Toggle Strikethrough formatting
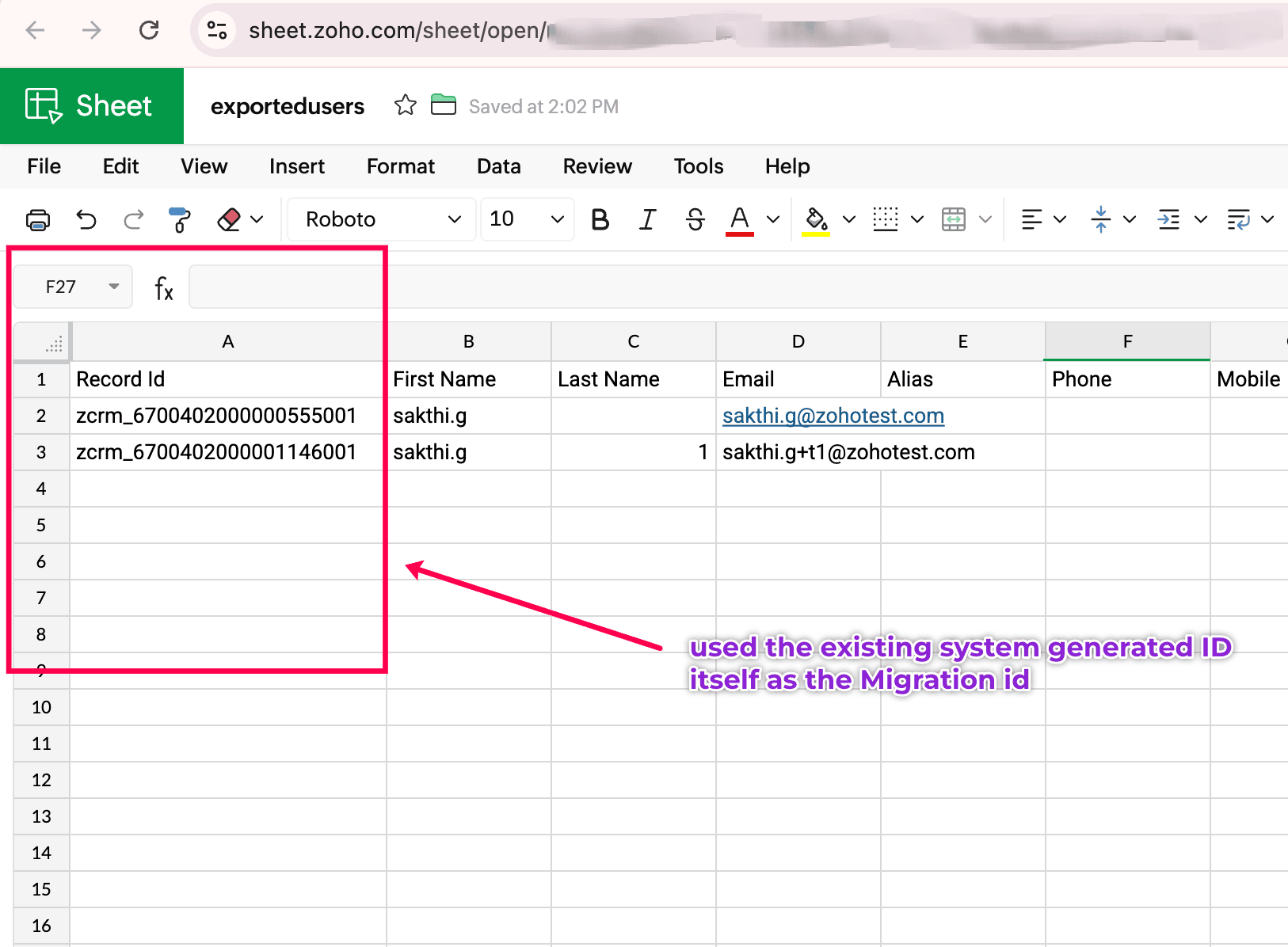Viewport: 1288px width, 947px height. tap(695, 219)
